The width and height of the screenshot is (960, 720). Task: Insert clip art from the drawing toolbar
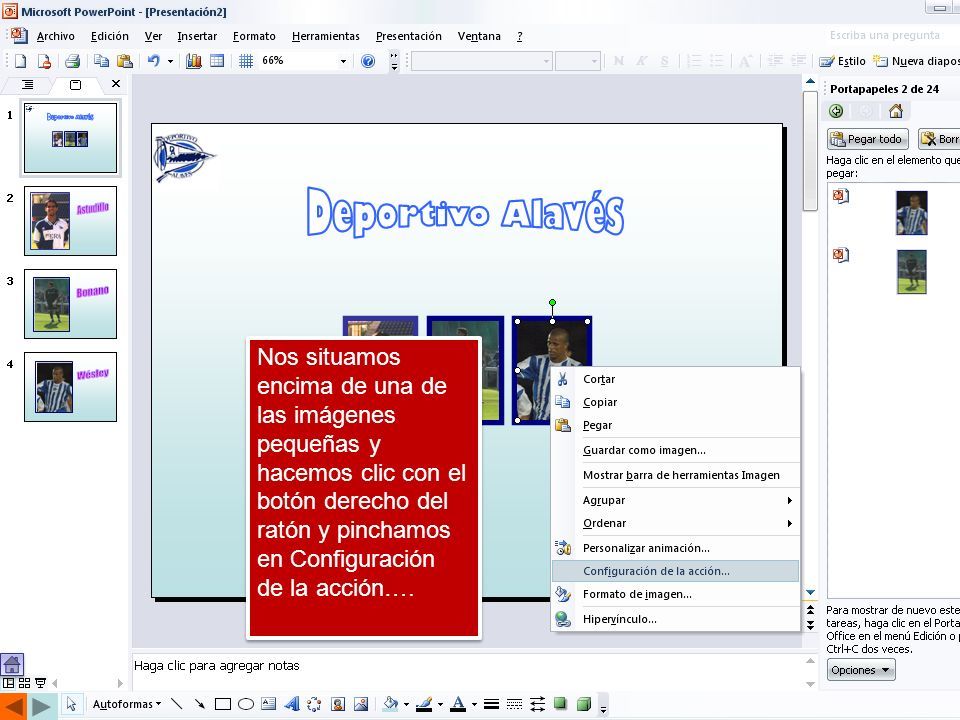click(x=338, y=704)
